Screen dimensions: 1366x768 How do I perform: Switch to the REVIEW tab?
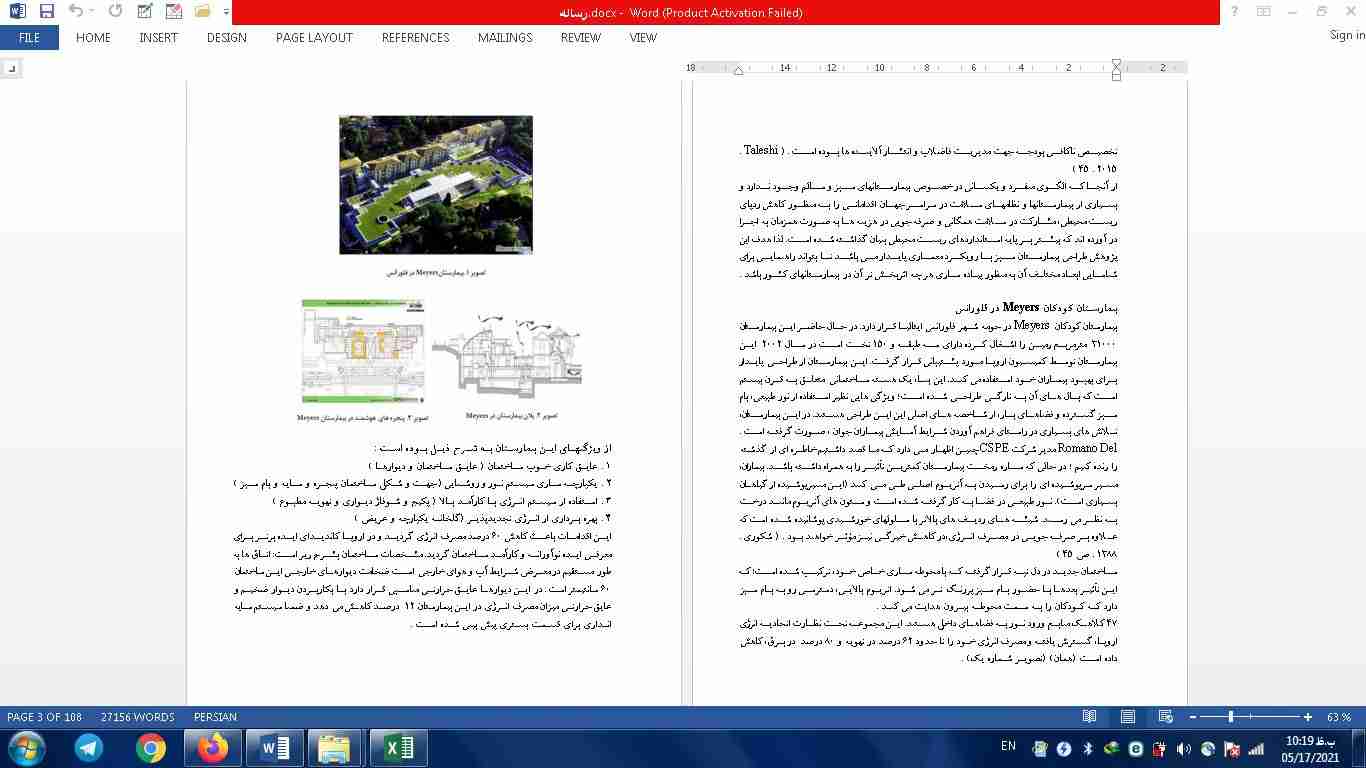pos(580,37)
